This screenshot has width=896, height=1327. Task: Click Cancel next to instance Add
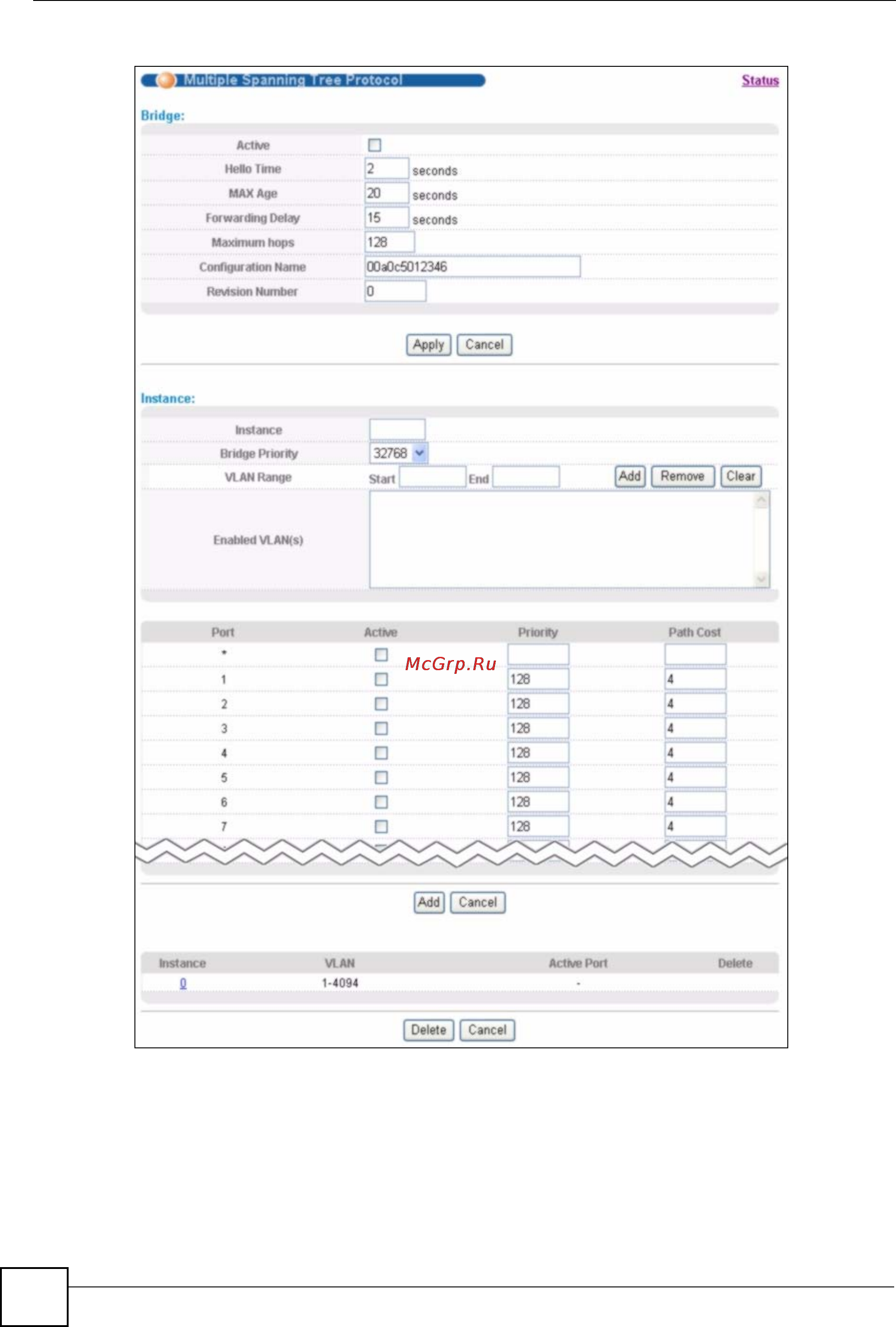point(477,903)
